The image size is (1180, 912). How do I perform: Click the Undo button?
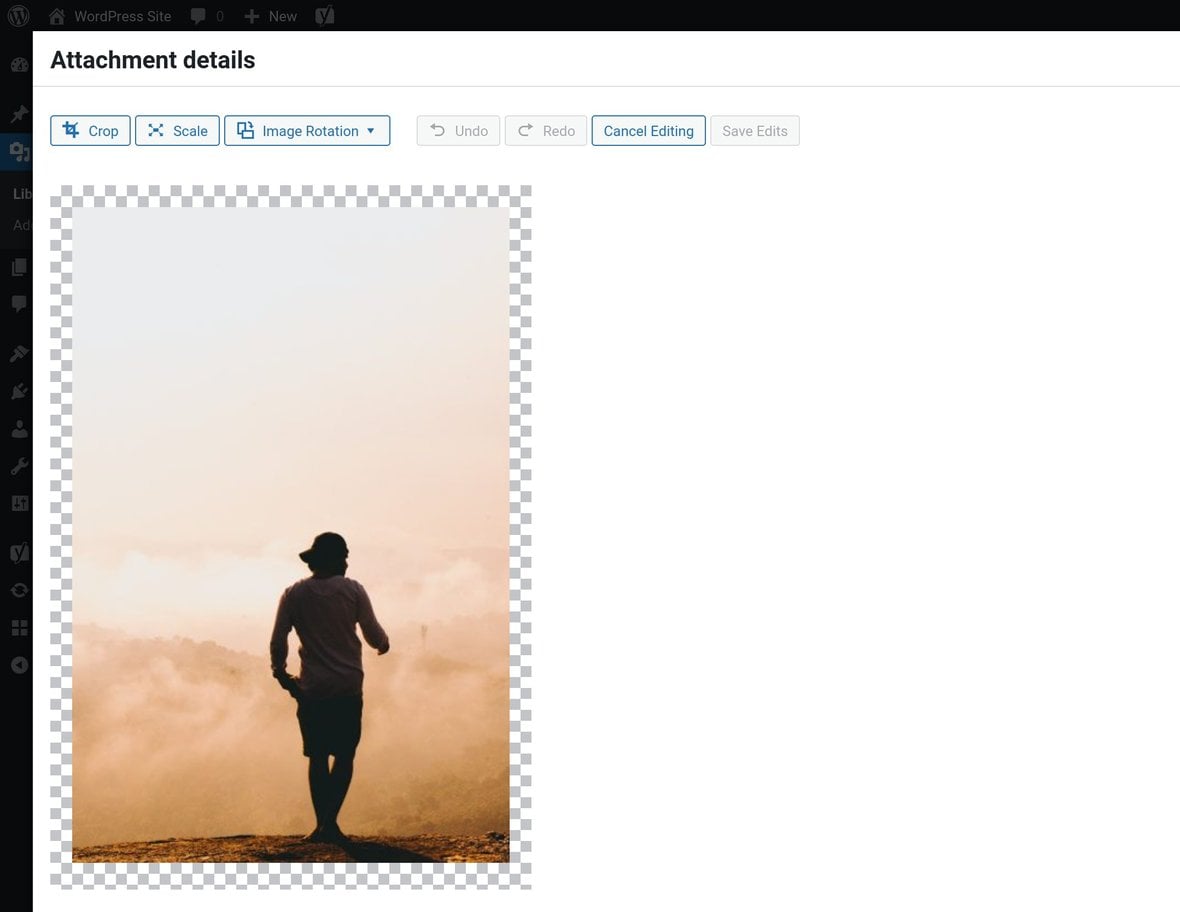click(x=458, y=130)
